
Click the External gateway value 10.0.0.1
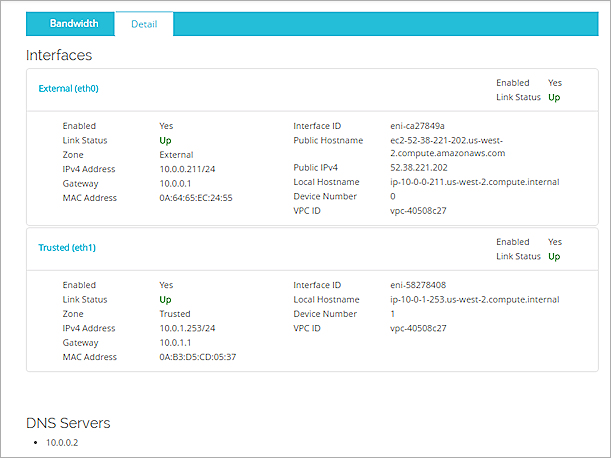coord(180,184)
